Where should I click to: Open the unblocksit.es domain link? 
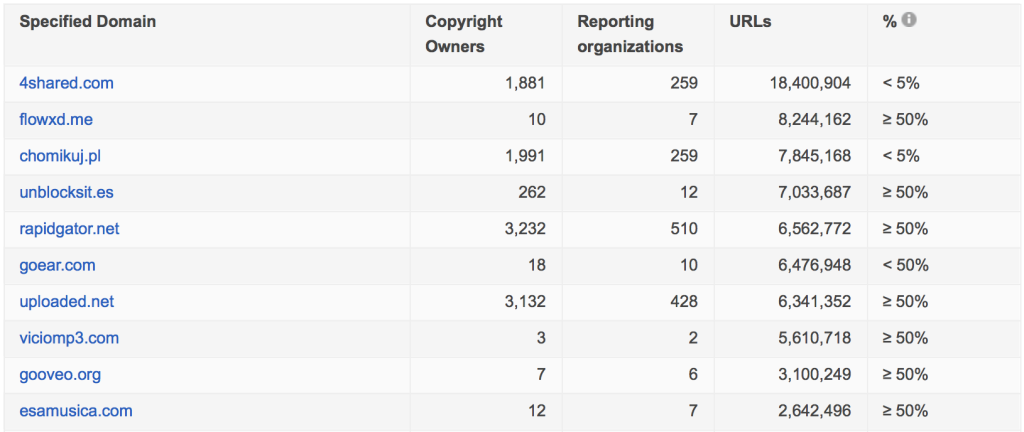coord(67,193)
